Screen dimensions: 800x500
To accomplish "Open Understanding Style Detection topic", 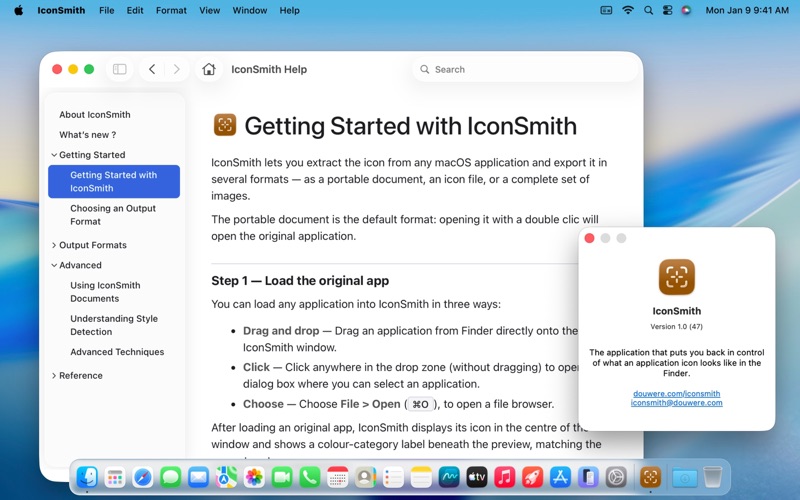I will tap(114, 325).
